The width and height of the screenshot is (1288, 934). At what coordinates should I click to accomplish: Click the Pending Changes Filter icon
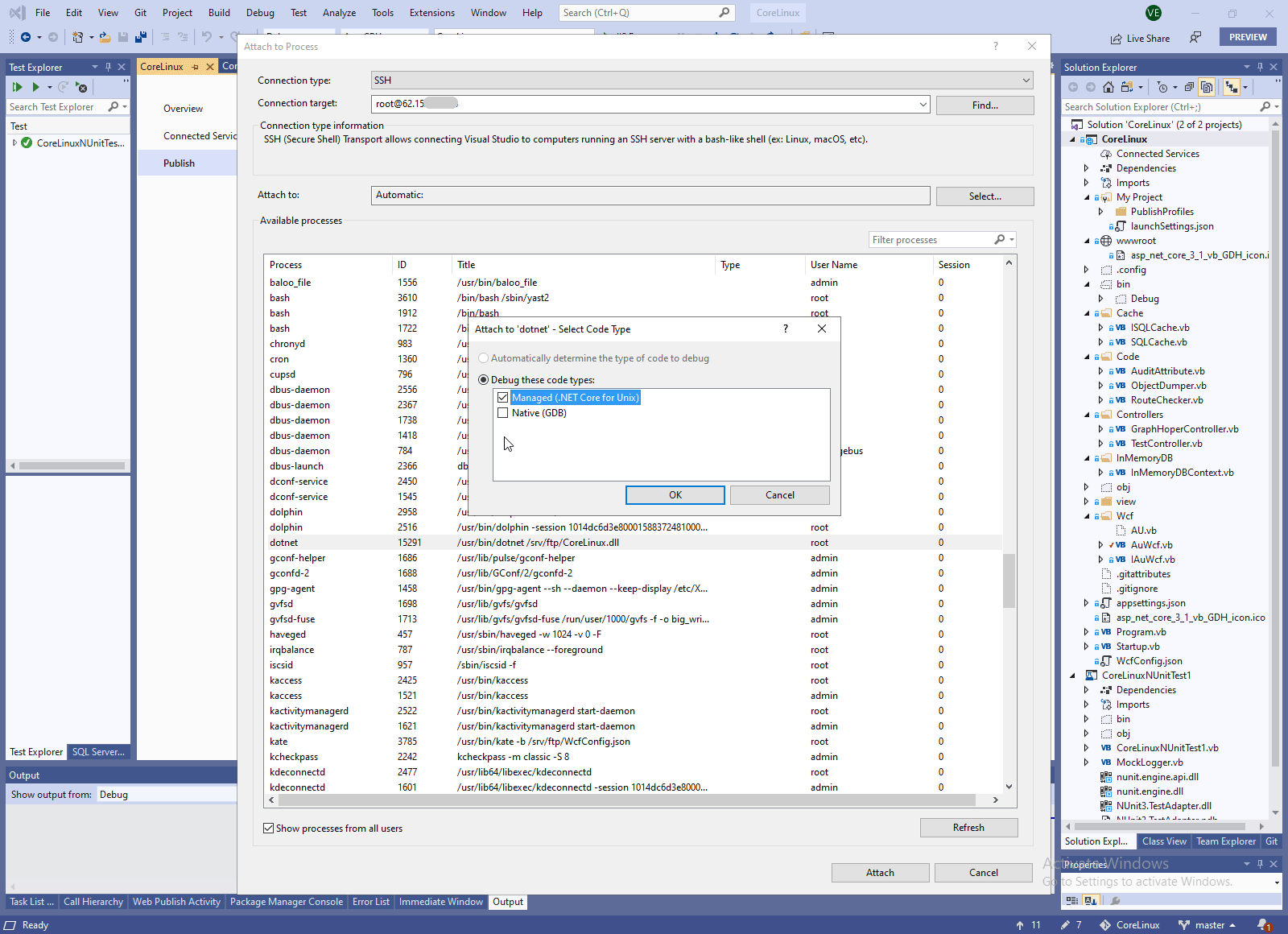click(x=1162, y=87)
